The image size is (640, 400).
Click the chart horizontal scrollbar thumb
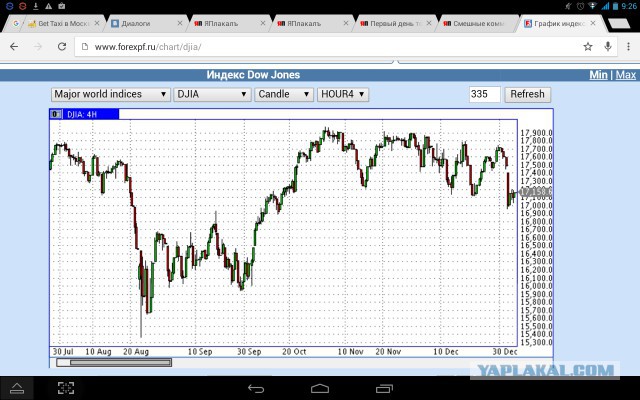(120, 362)
